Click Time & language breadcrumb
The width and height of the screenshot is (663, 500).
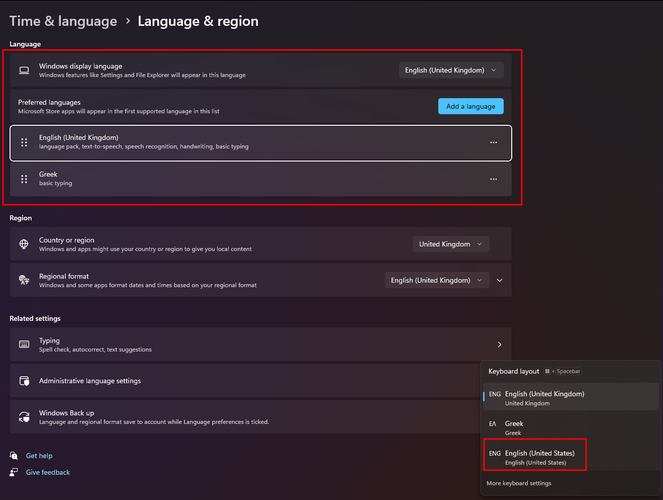(61, 21)
